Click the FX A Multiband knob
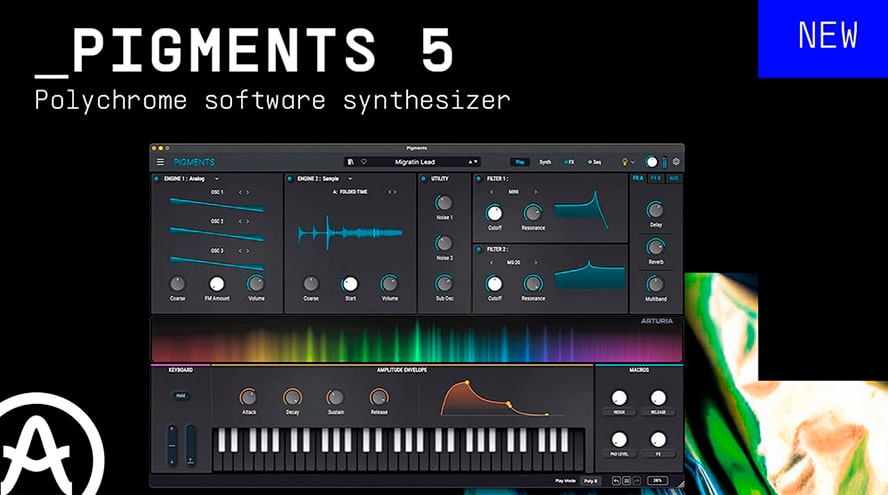The image size is (888, 495). [x=655, y=284]
